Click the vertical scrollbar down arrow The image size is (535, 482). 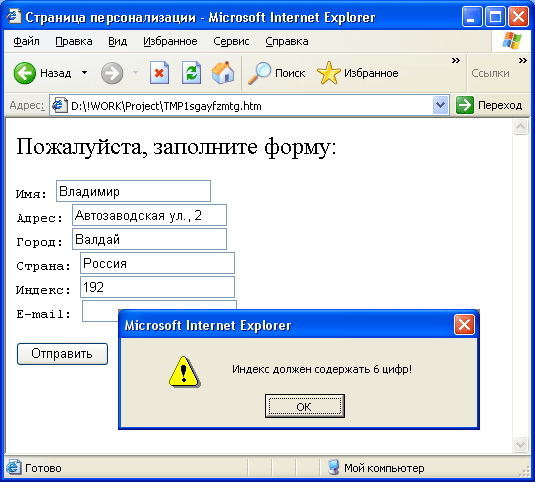520,444
